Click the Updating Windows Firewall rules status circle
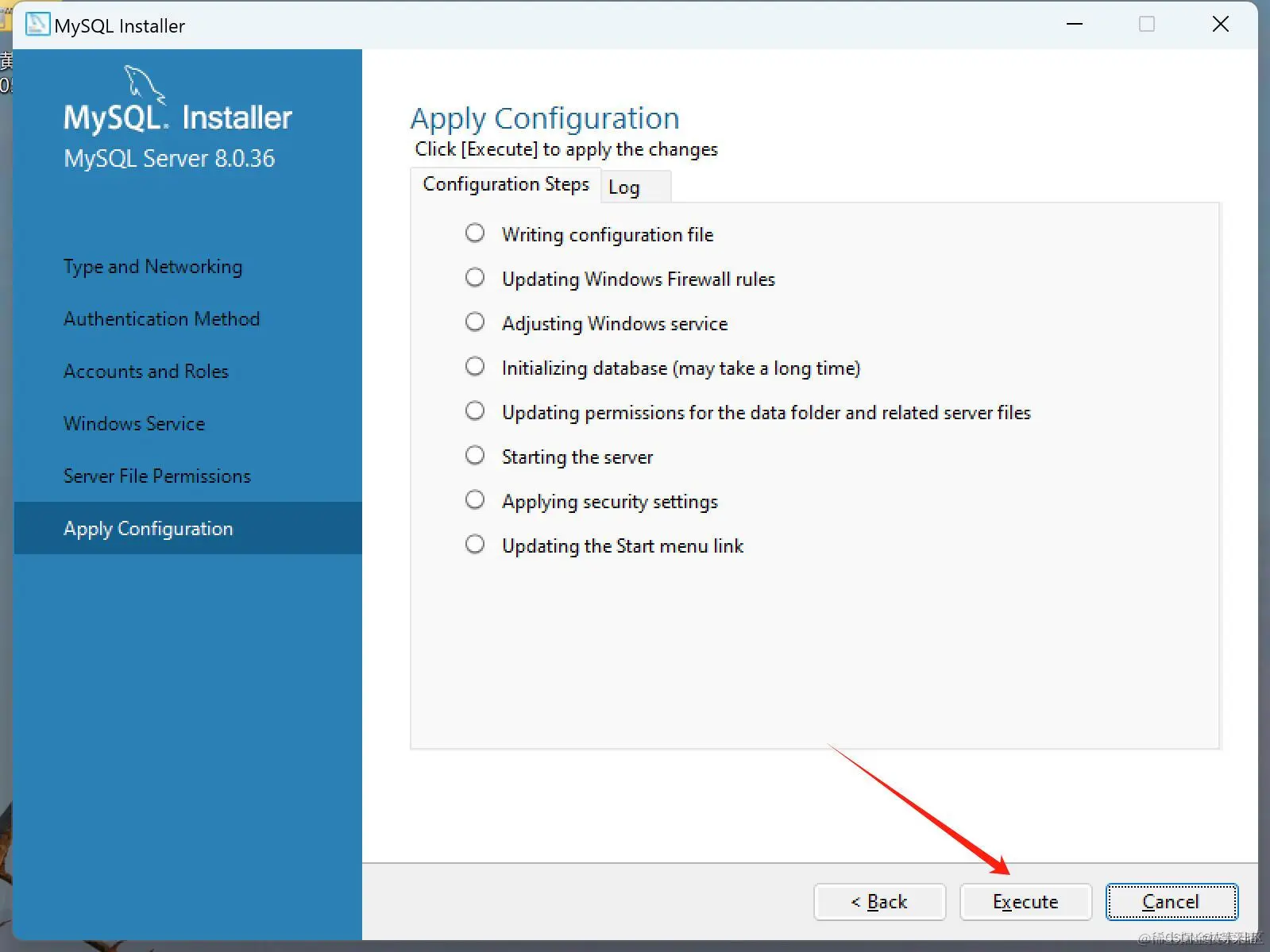Image resolution: width=1270 pixels, height=952 pixels. (x=475, y=277)
